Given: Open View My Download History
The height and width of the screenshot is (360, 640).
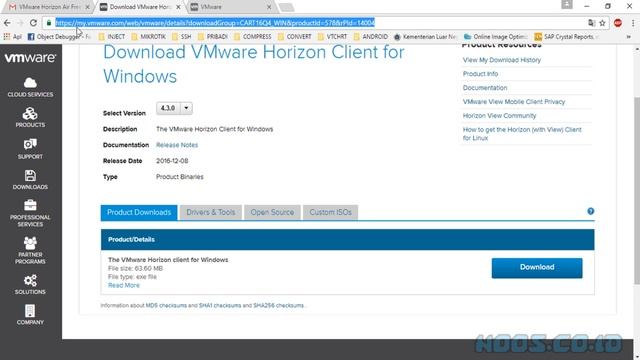Looking at the screenshot, I should (502, 60).
